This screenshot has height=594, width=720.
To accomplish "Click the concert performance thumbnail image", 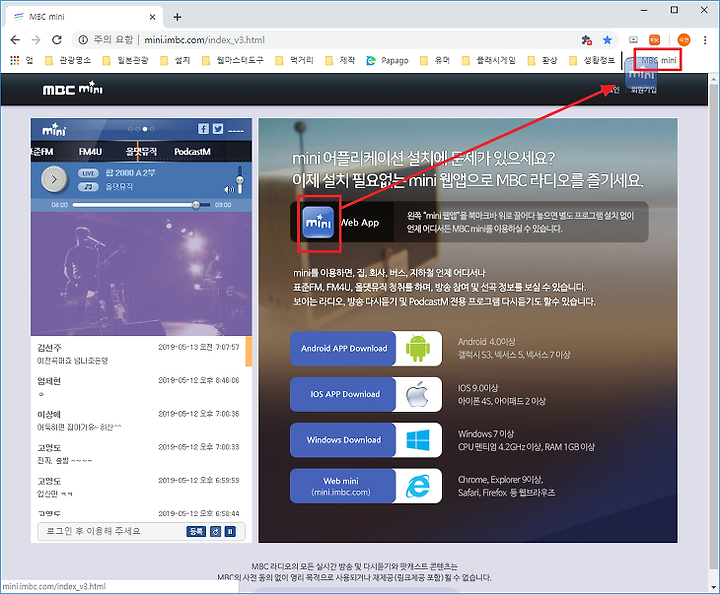I will [141, 274].
